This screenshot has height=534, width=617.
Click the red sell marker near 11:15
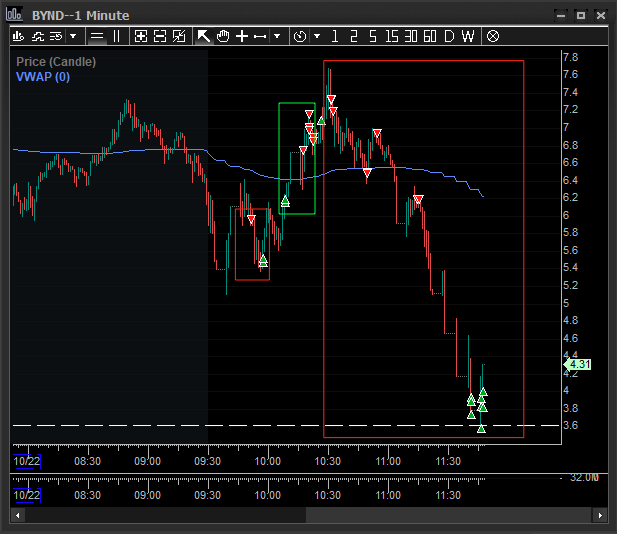(x=418, y=200)
